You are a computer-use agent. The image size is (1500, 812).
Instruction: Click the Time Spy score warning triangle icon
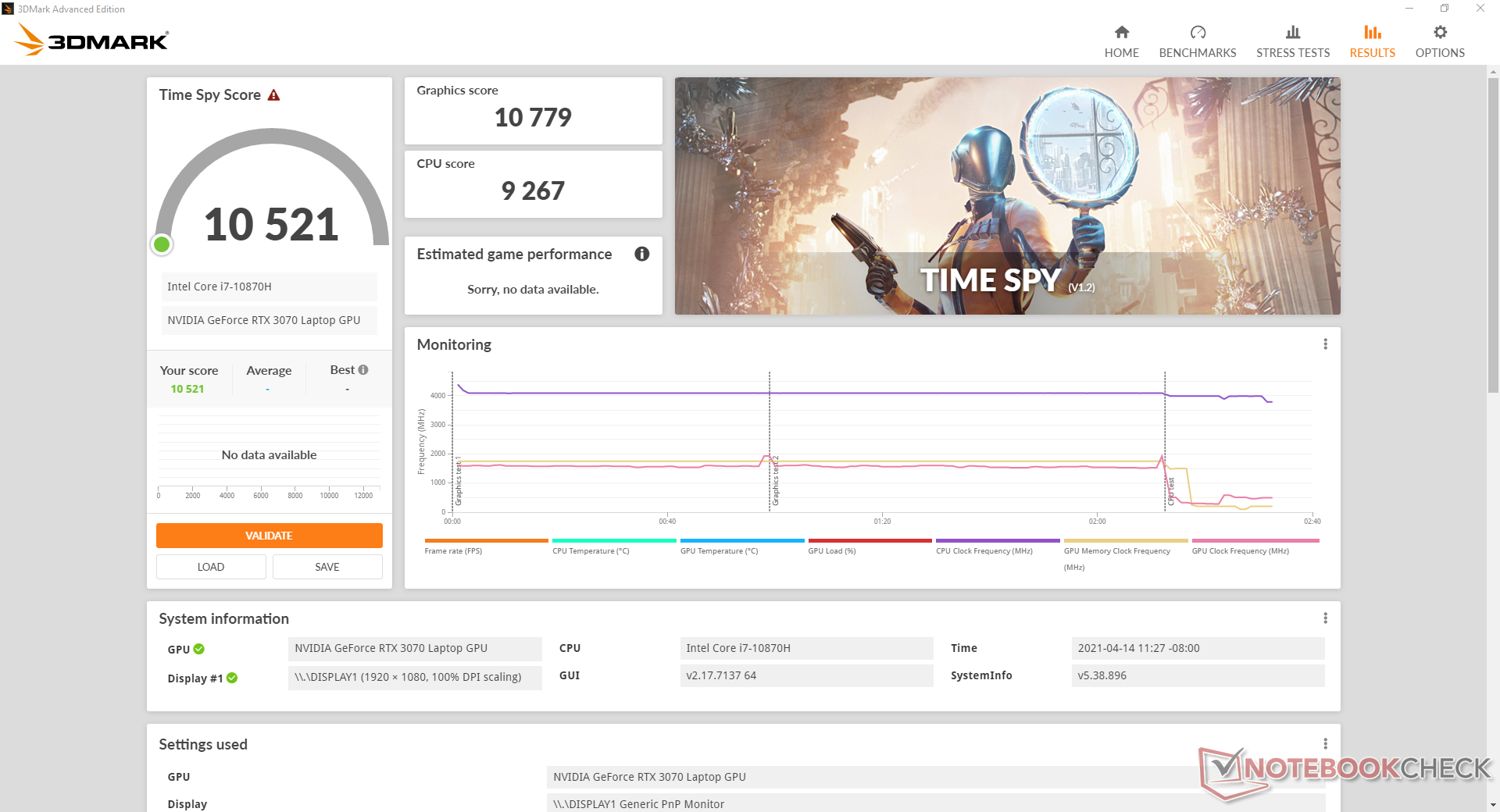273,95
